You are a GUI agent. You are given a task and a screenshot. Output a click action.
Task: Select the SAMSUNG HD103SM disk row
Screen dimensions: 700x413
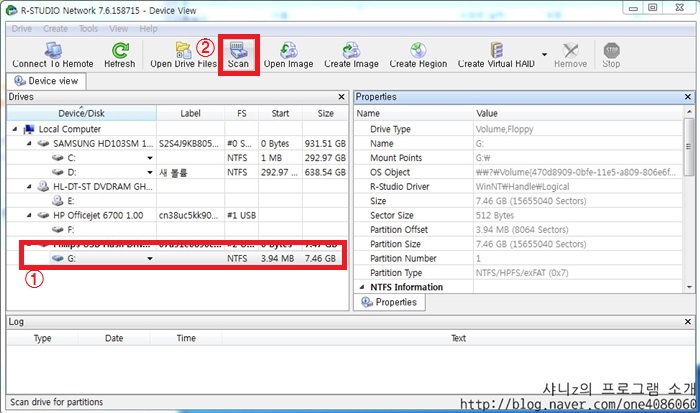tap(177, 143)
